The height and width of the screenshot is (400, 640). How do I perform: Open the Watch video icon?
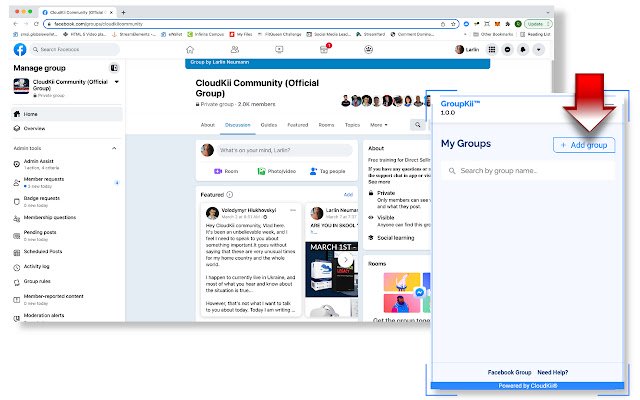click(279, 50)
